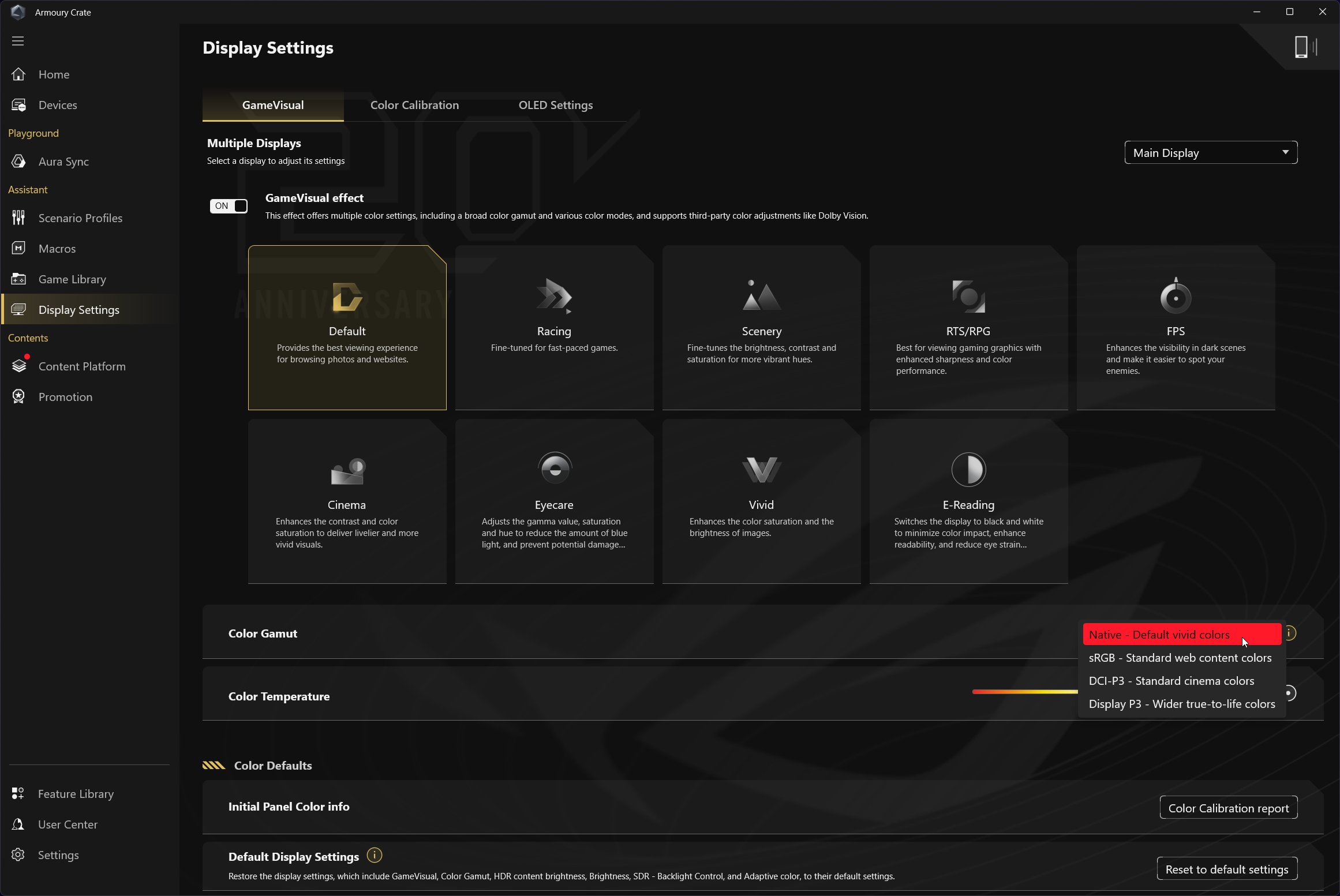Select the Default GameVisual mode
1340x896 pixels.
click(347, 328)
